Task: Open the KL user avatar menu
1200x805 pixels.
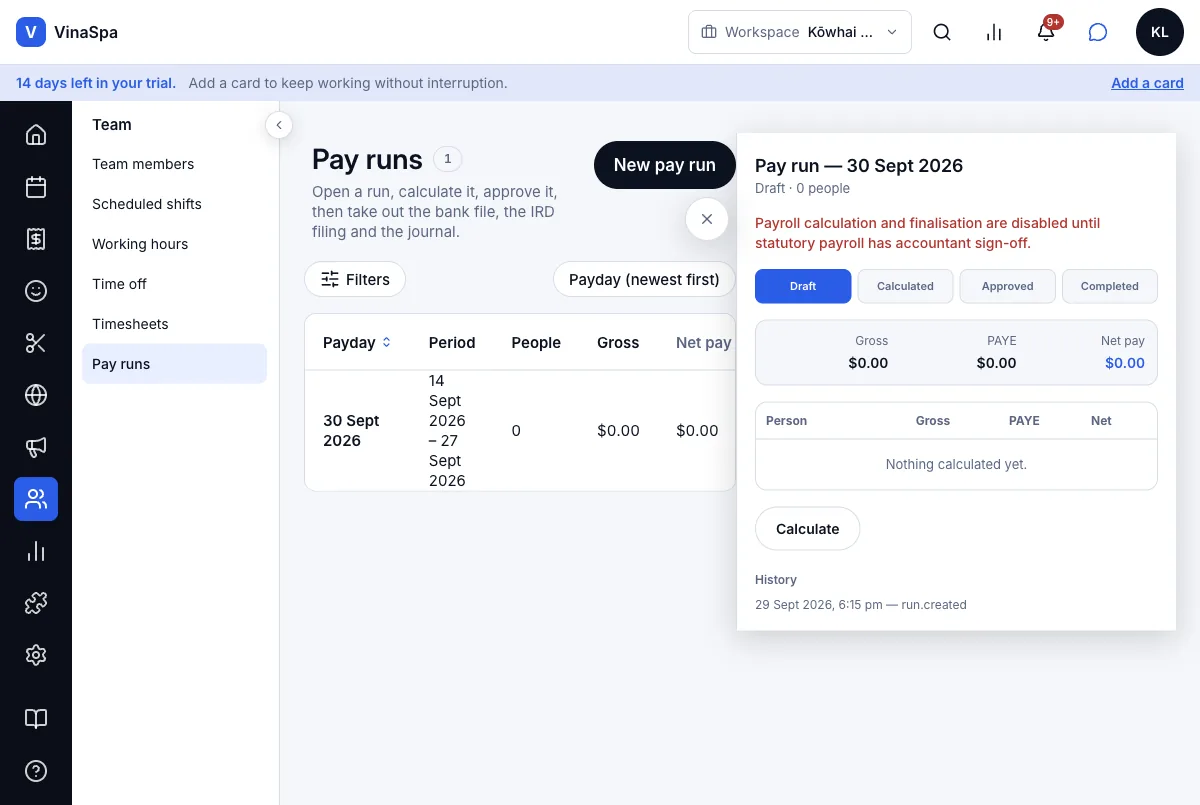Action: [1160, 32]
